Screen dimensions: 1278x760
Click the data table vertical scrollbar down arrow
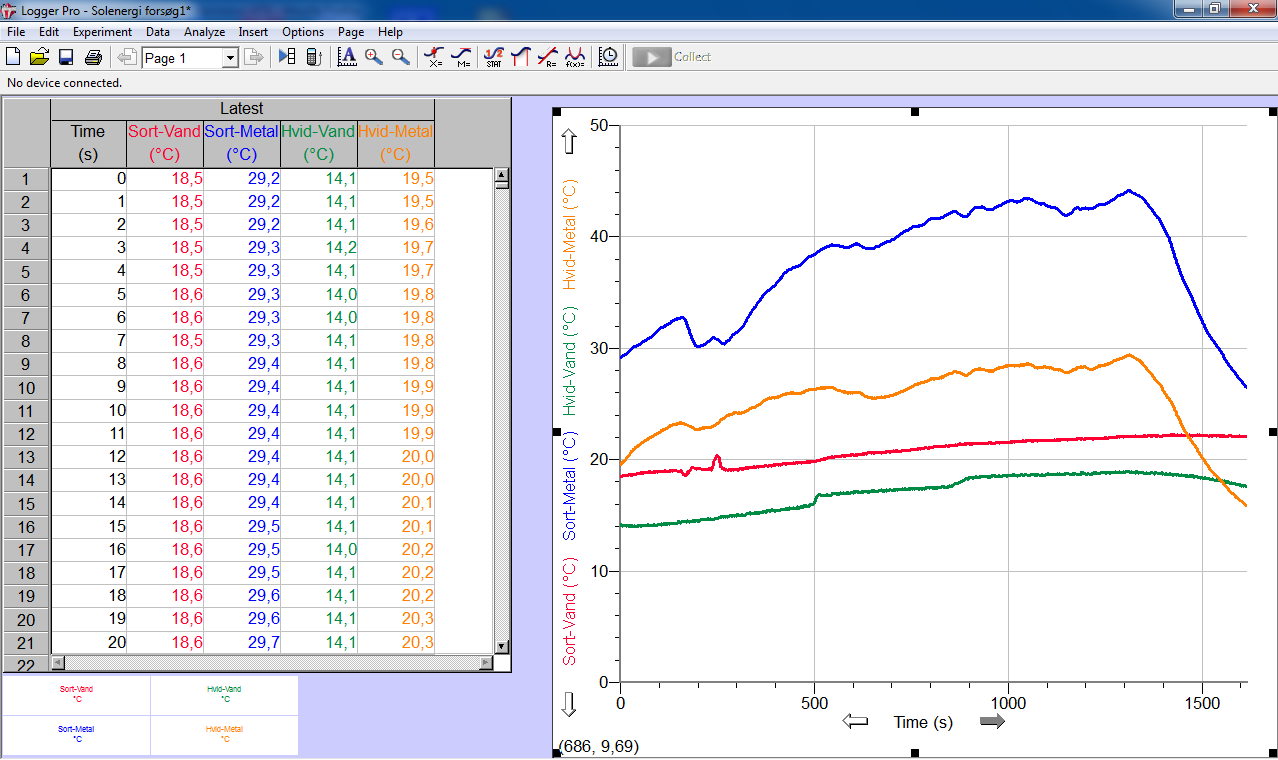click(x=503, y=646)
